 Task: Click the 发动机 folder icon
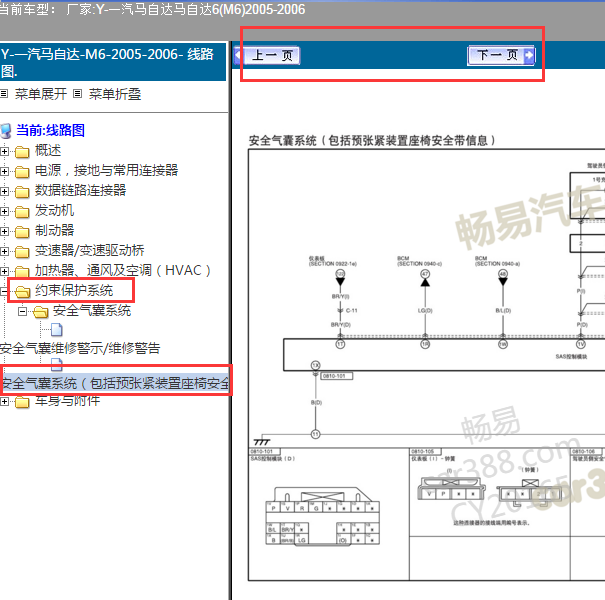click(22, 212)
